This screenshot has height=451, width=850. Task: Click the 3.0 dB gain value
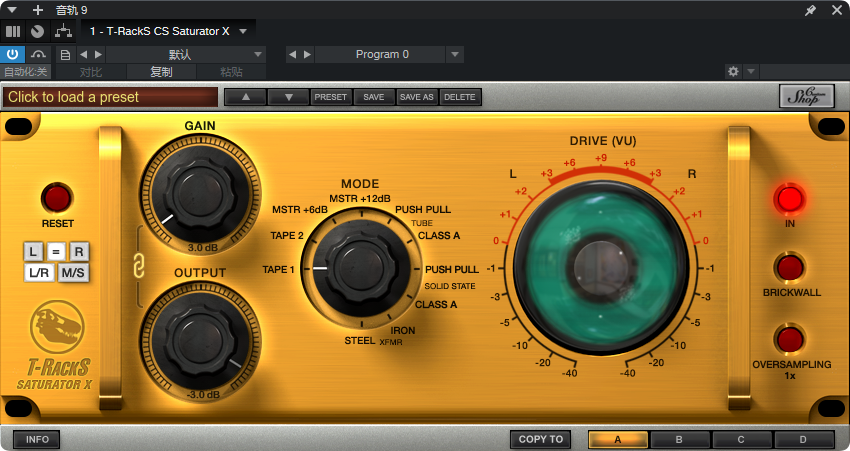203,248
